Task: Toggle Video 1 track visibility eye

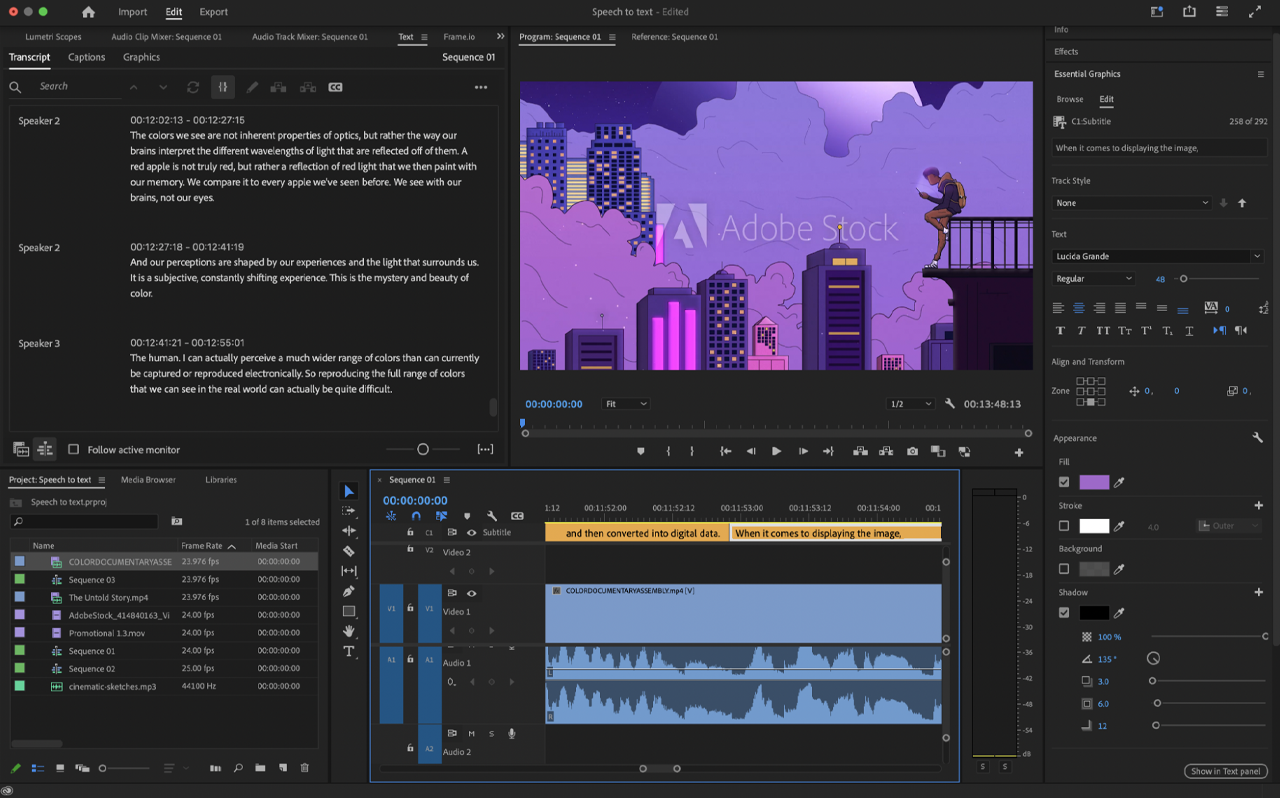Action: click(471, 593)
